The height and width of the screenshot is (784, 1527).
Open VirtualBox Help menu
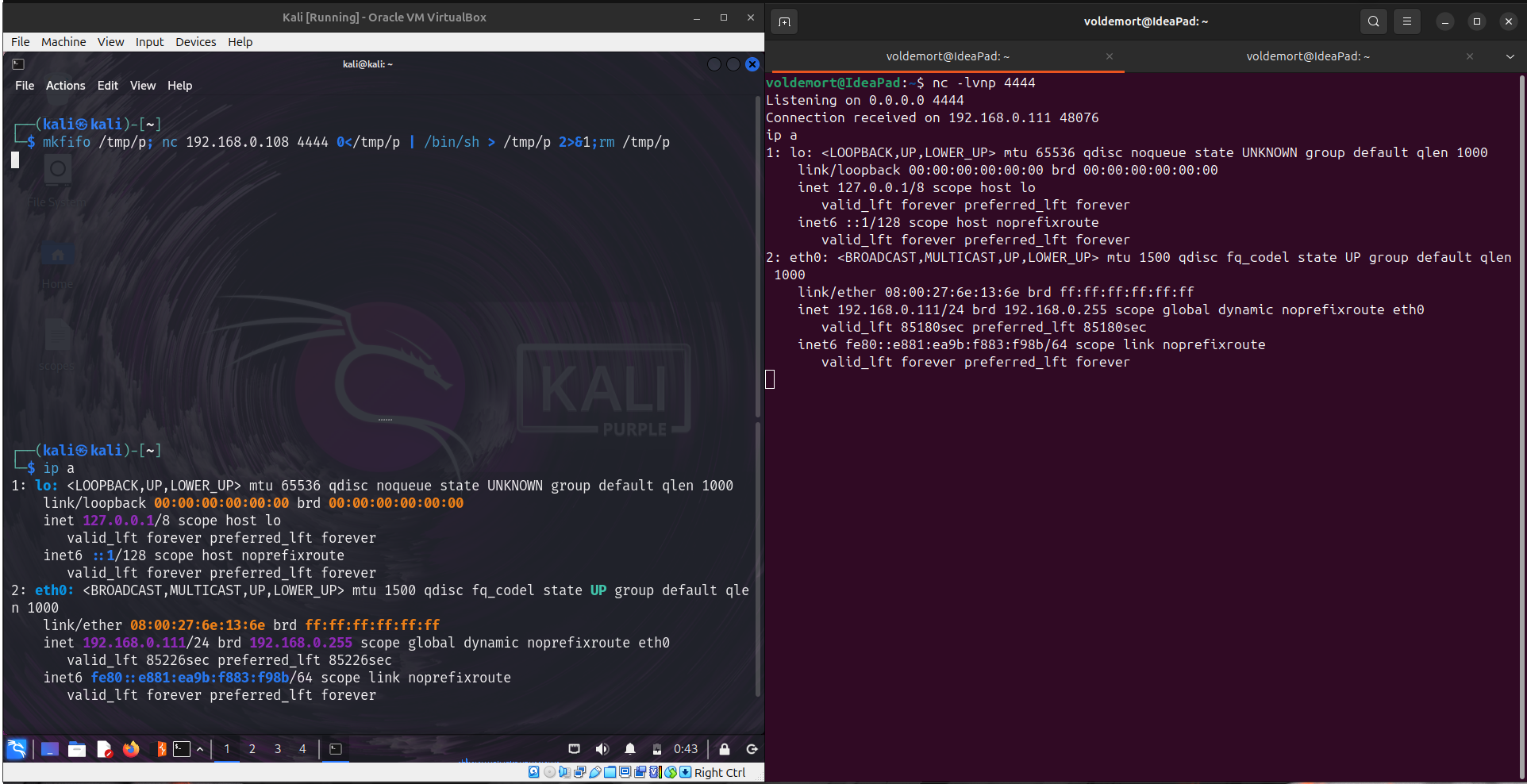(x=240, y=42)
